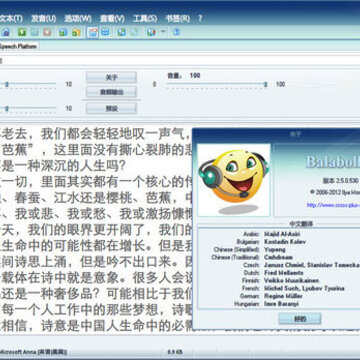Select translator name Fred Mallaerts
Screen dimensions: 360x360
click(x=284, y=273)
